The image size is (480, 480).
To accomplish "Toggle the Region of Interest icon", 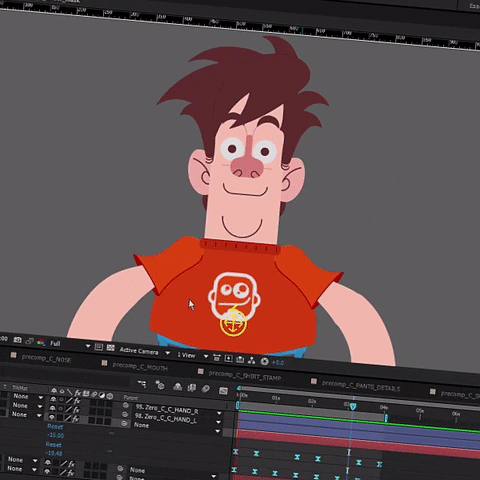I will click(x=99, y=347).
